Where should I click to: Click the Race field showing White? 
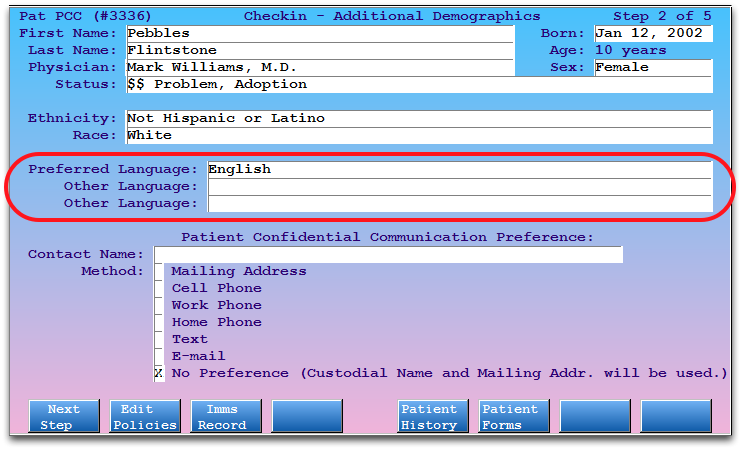point(419,136)
